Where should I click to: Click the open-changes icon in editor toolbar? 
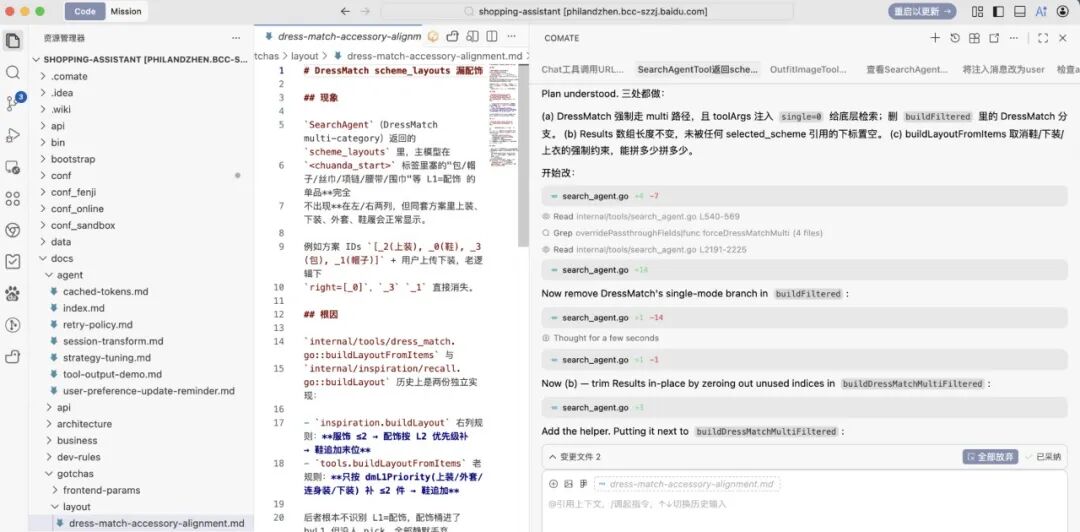click(x=453, y=36)
